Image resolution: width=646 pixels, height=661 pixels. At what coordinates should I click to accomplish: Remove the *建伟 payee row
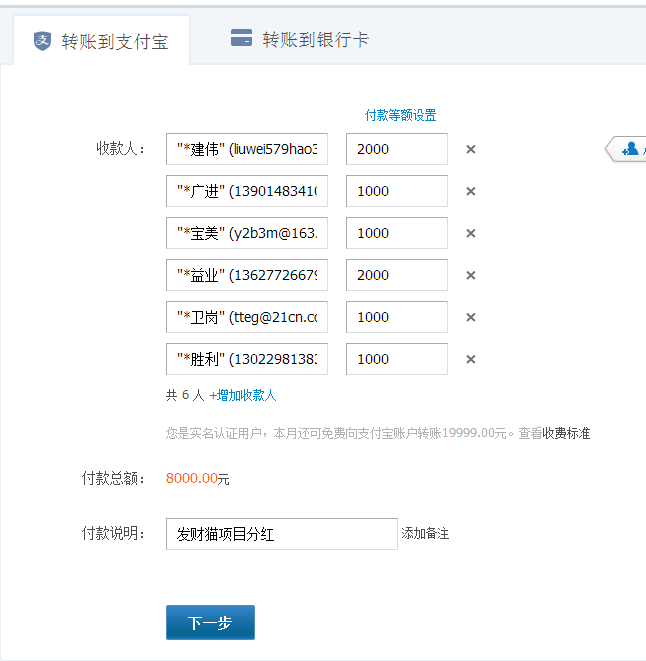[x=471, y=150]
